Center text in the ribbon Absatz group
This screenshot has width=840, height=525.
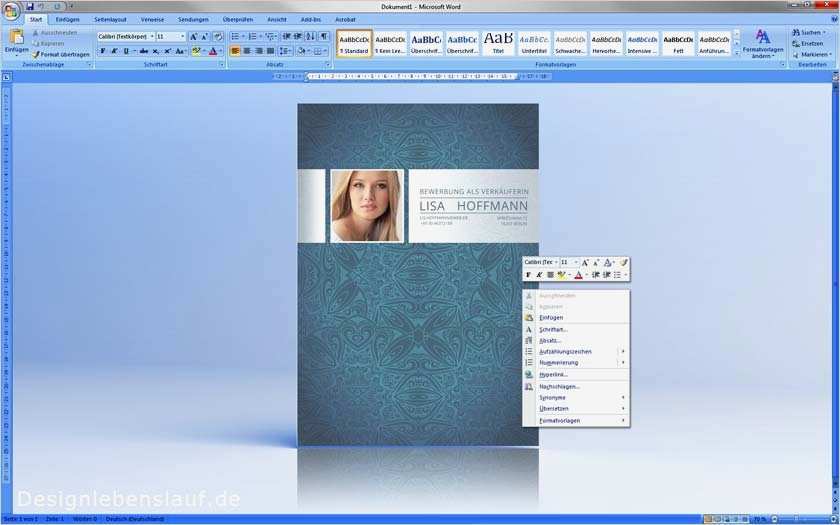coord(247,51)
